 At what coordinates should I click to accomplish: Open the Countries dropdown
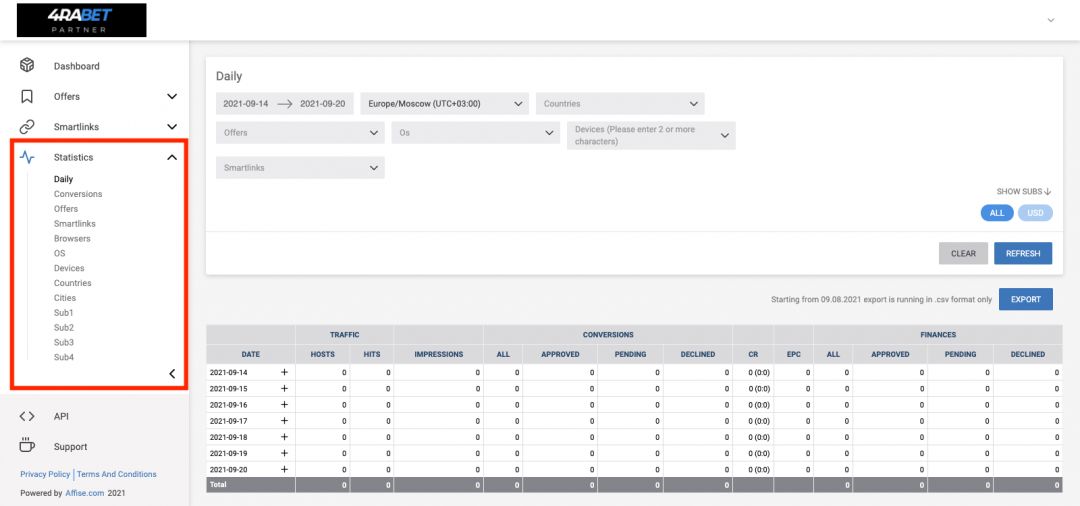620,104
